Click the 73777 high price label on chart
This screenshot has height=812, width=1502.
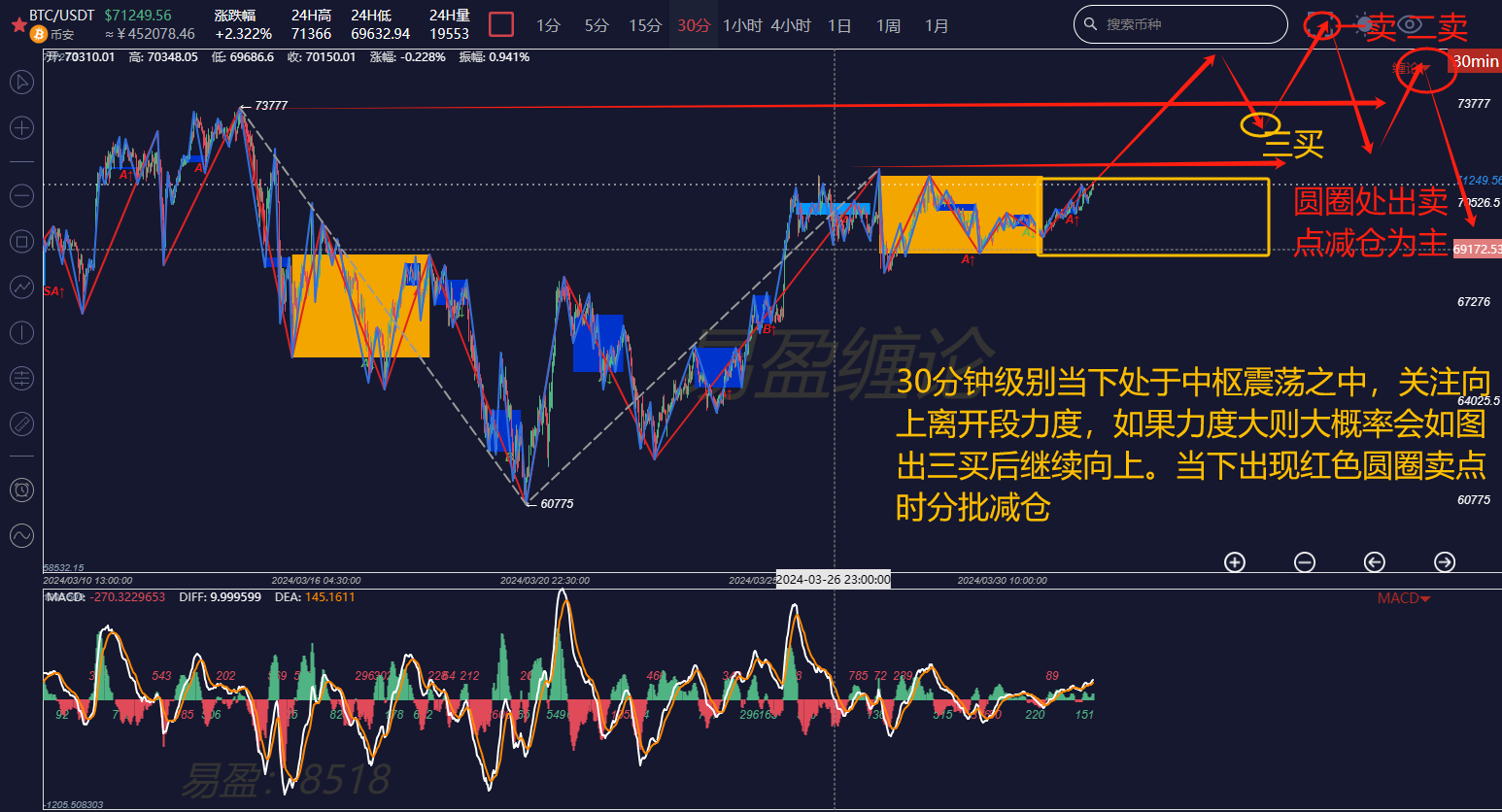[271, 106]
